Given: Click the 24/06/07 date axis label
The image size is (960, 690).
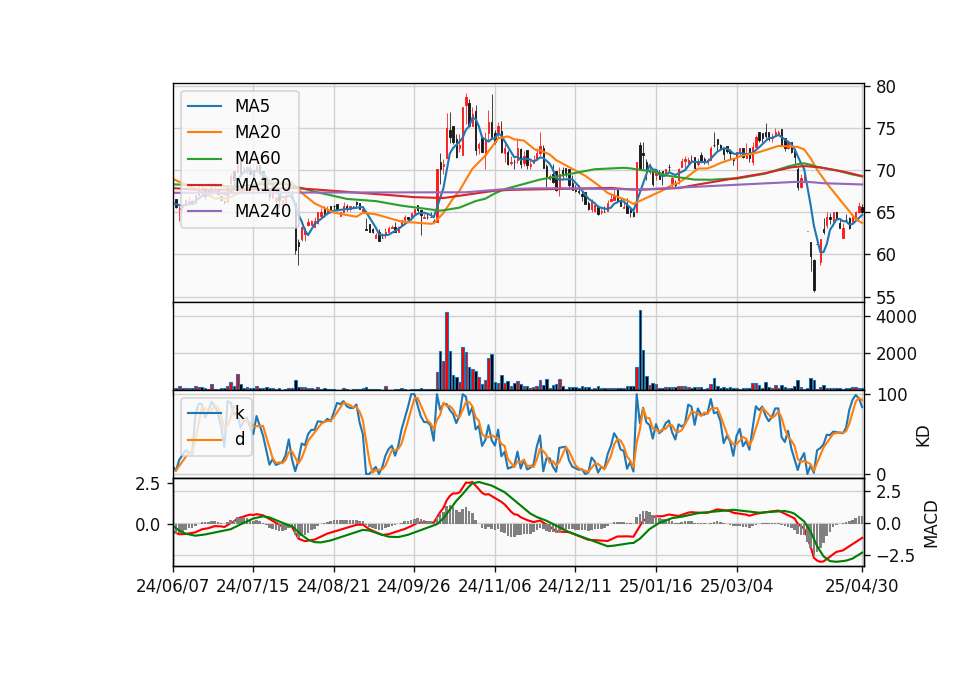Looking at the screenshot, I should click(x=173, y=586).
